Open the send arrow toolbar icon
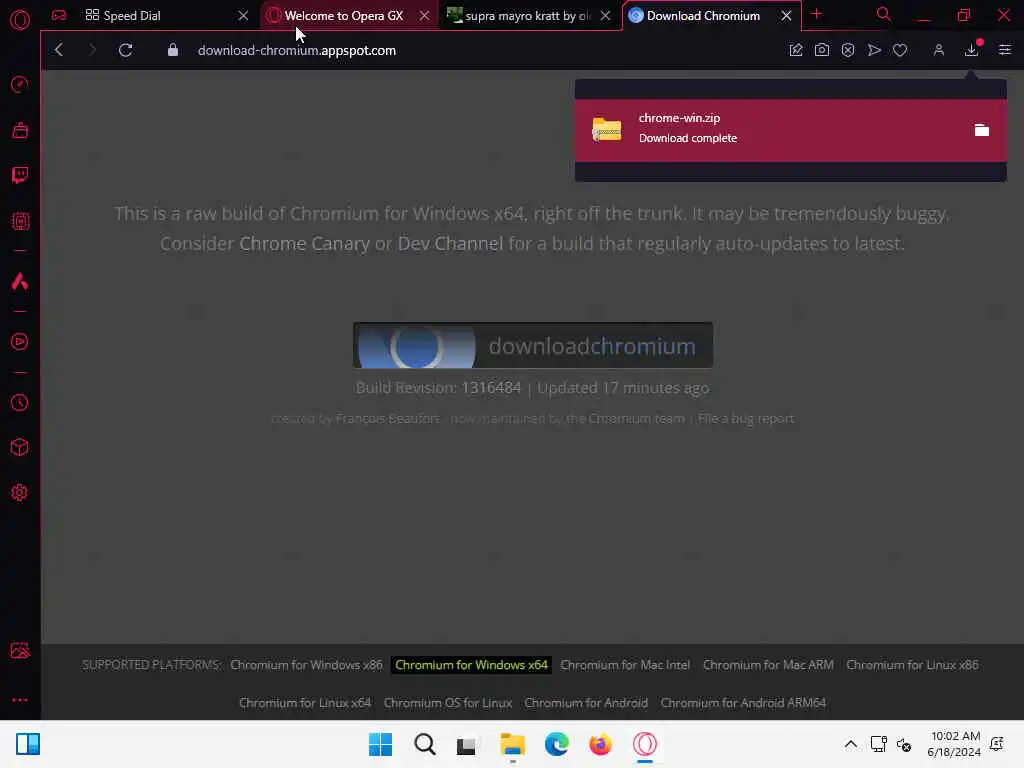This screenshot has height=768, width=1024. 874,50
